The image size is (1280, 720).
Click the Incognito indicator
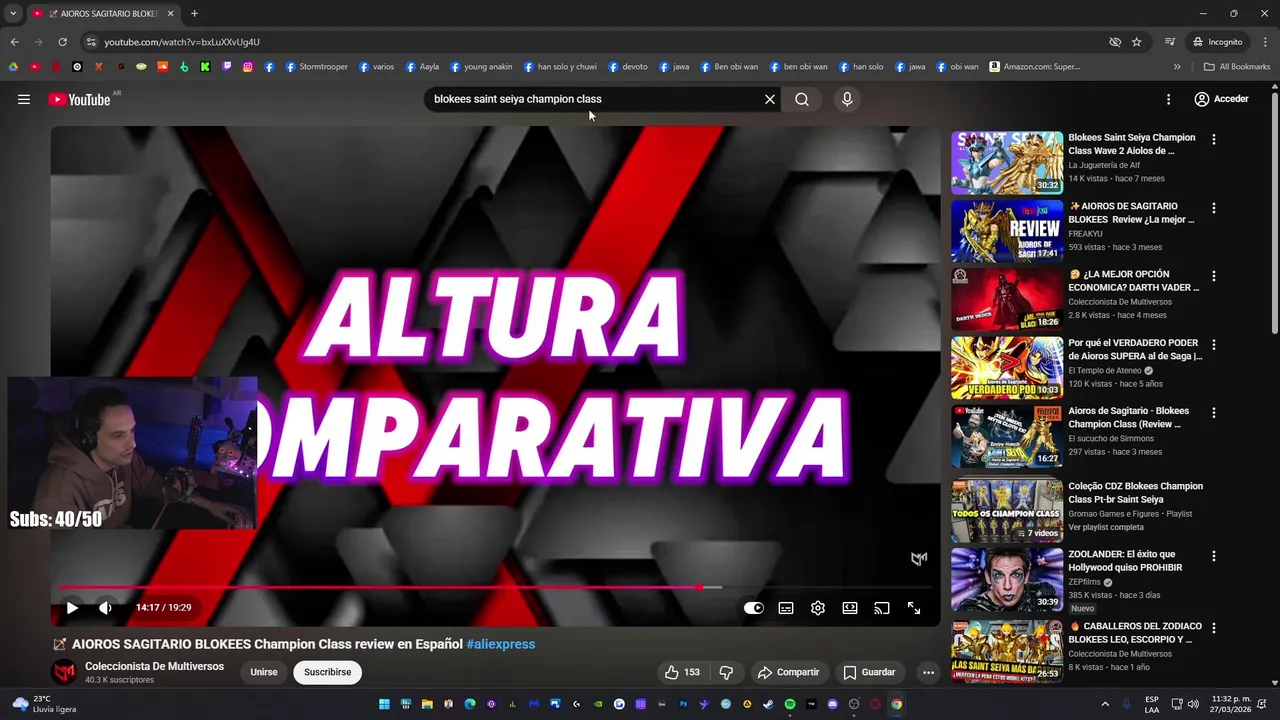(x=1218, y=42)
